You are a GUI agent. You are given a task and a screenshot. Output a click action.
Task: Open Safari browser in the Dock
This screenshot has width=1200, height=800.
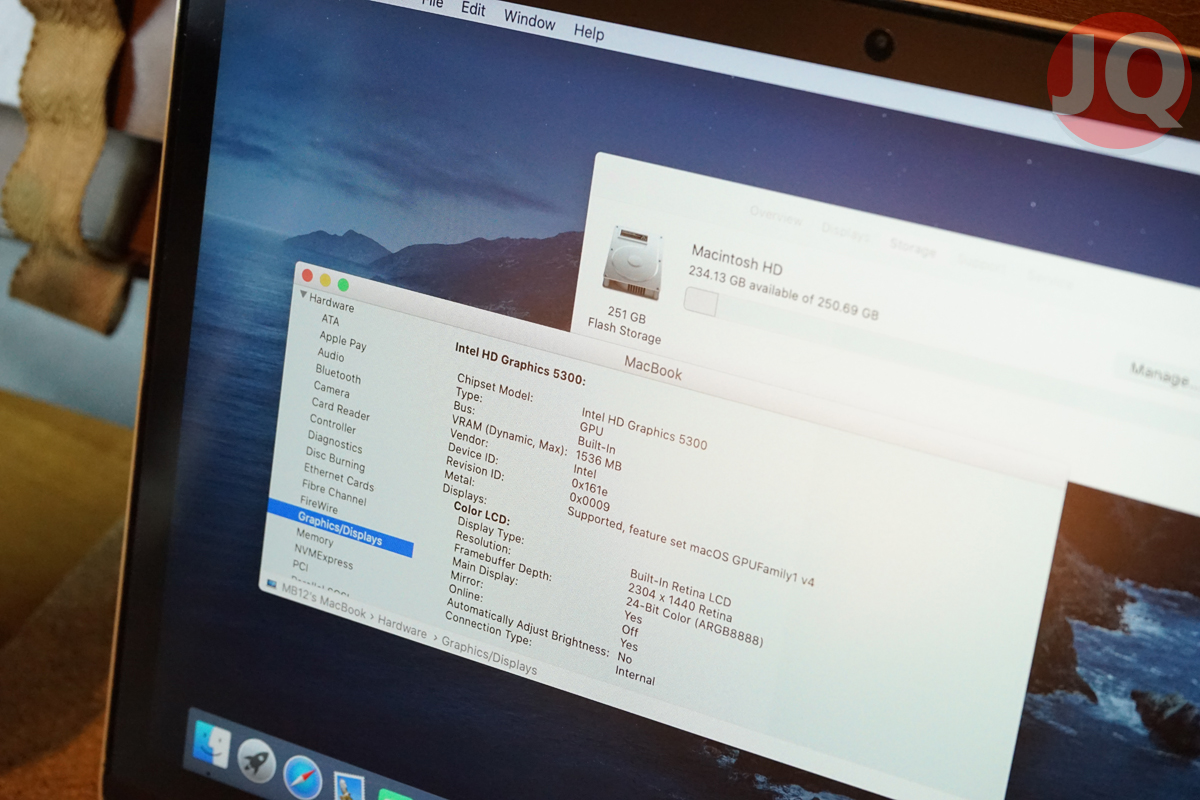click(x=302, y=776)
